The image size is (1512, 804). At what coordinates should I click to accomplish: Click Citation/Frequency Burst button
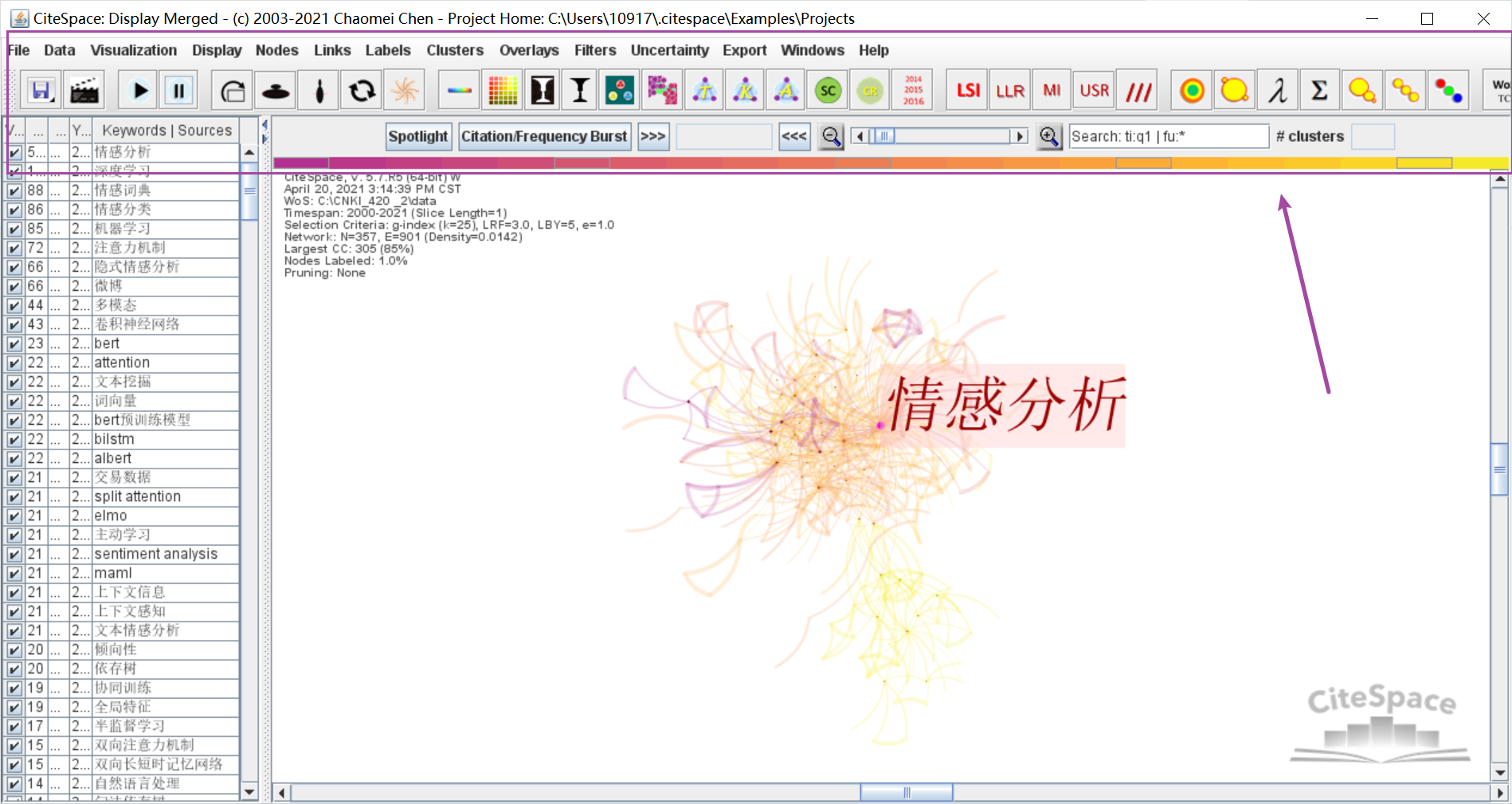[x=544, y=136]
